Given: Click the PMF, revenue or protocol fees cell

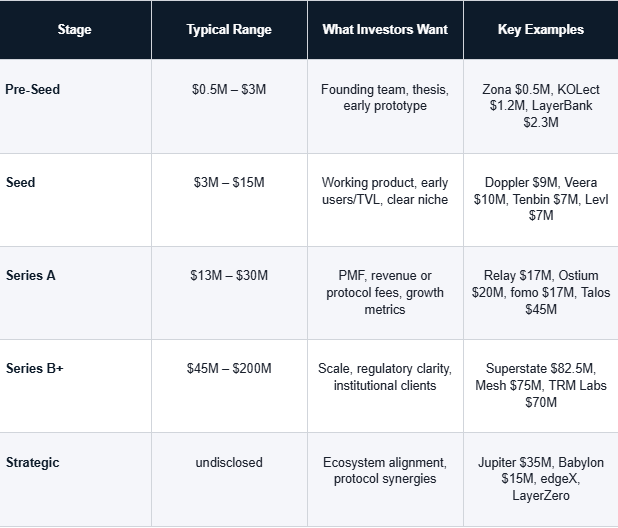Looking at the screenshot, I should pos(385,293).
